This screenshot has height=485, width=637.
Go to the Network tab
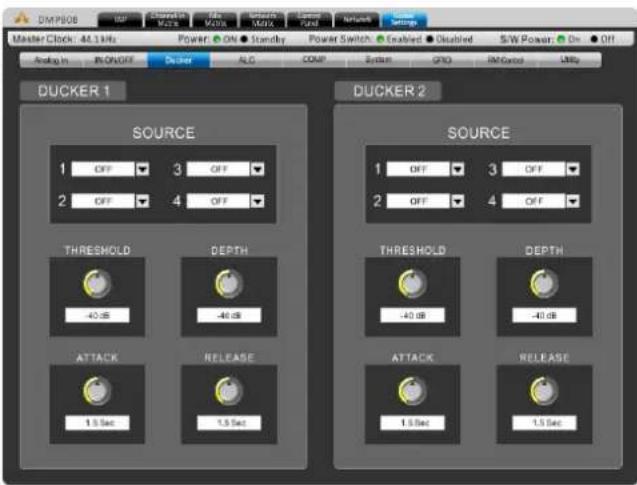point(357,19)
